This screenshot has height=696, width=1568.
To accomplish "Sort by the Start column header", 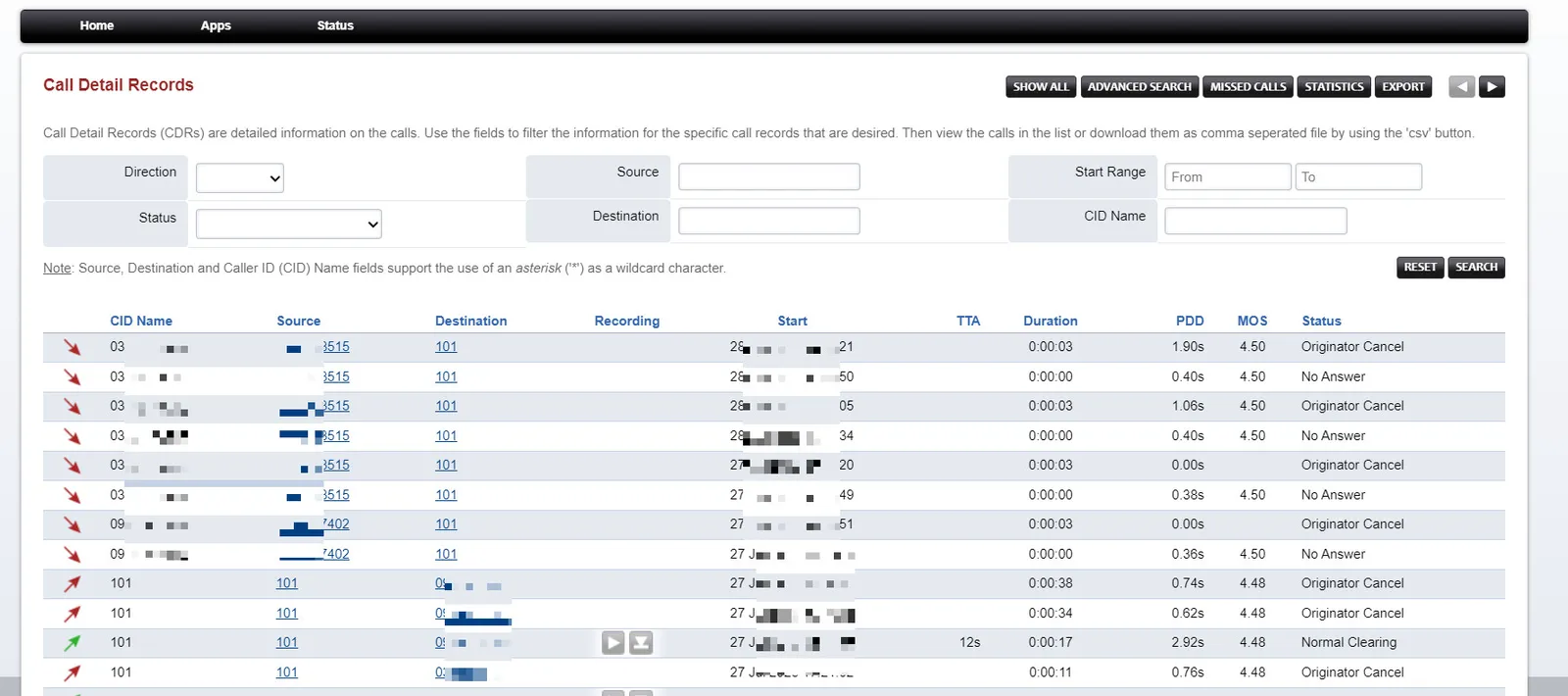I will click(793, 321).
